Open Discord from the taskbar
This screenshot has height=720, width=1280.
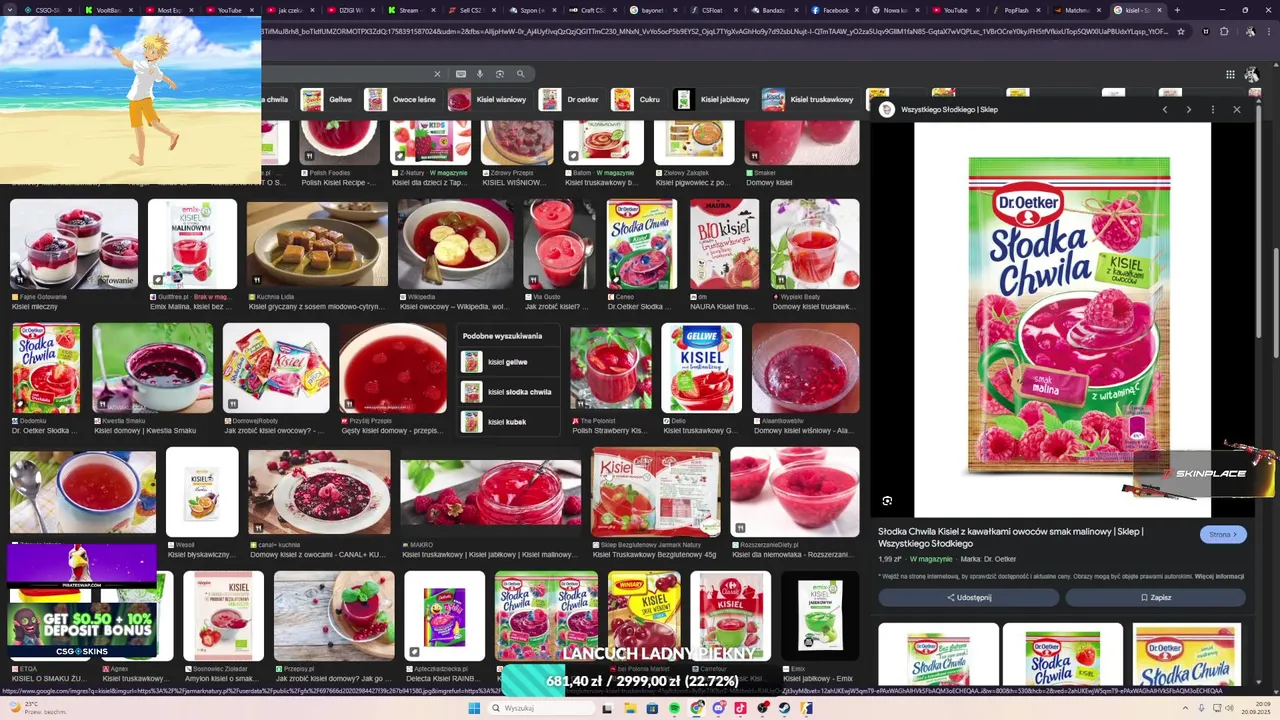(x=719, y=708)
